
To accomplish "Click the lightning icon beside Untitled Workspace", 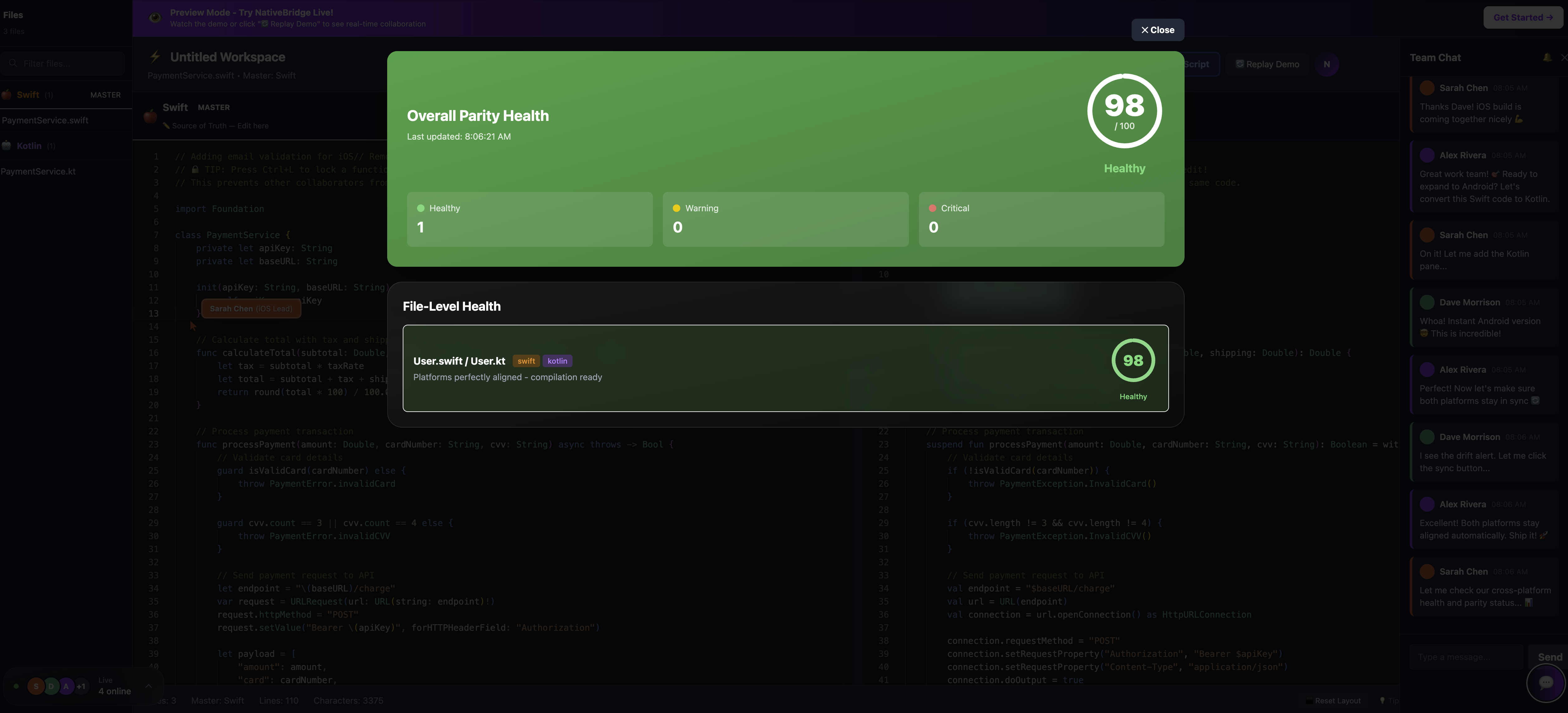I will click(x=154, y=56).
